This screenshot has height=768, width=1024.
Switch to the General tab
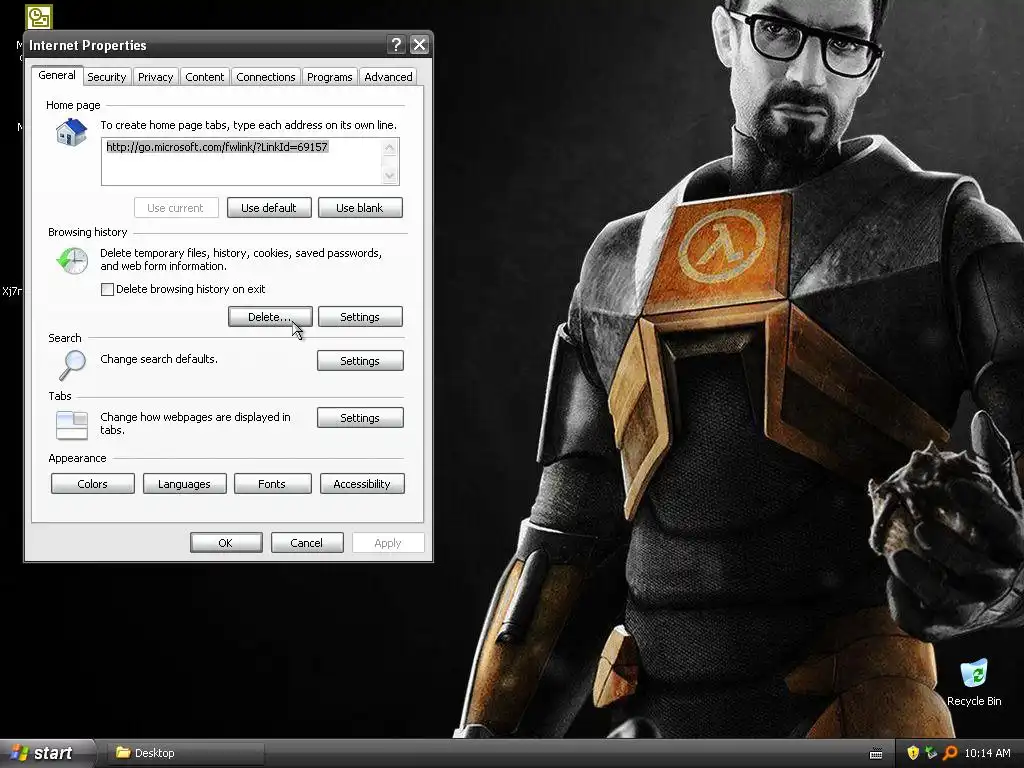click(x=57, y=75)
